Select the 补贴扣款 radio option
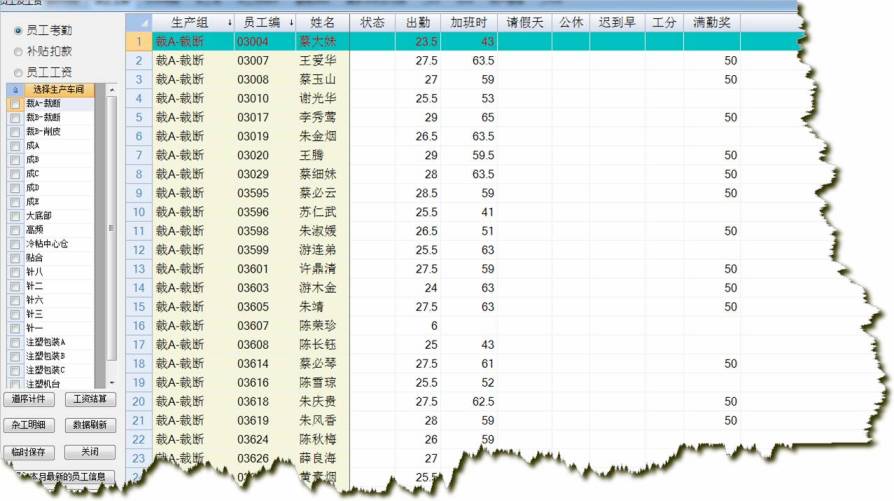 [x=18, y=51]
